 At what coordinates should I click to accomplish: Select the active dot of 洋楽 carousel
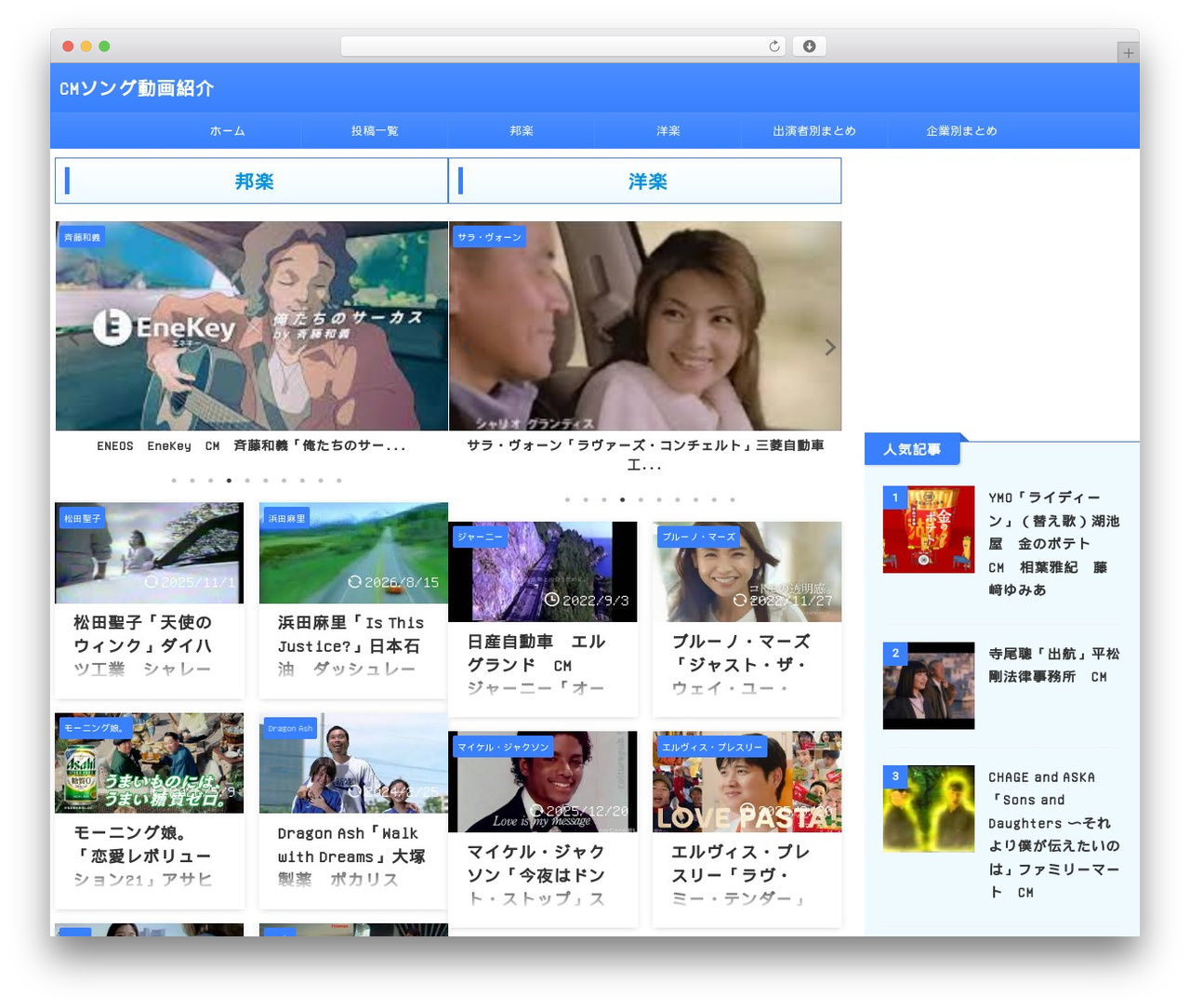(622, 499)
